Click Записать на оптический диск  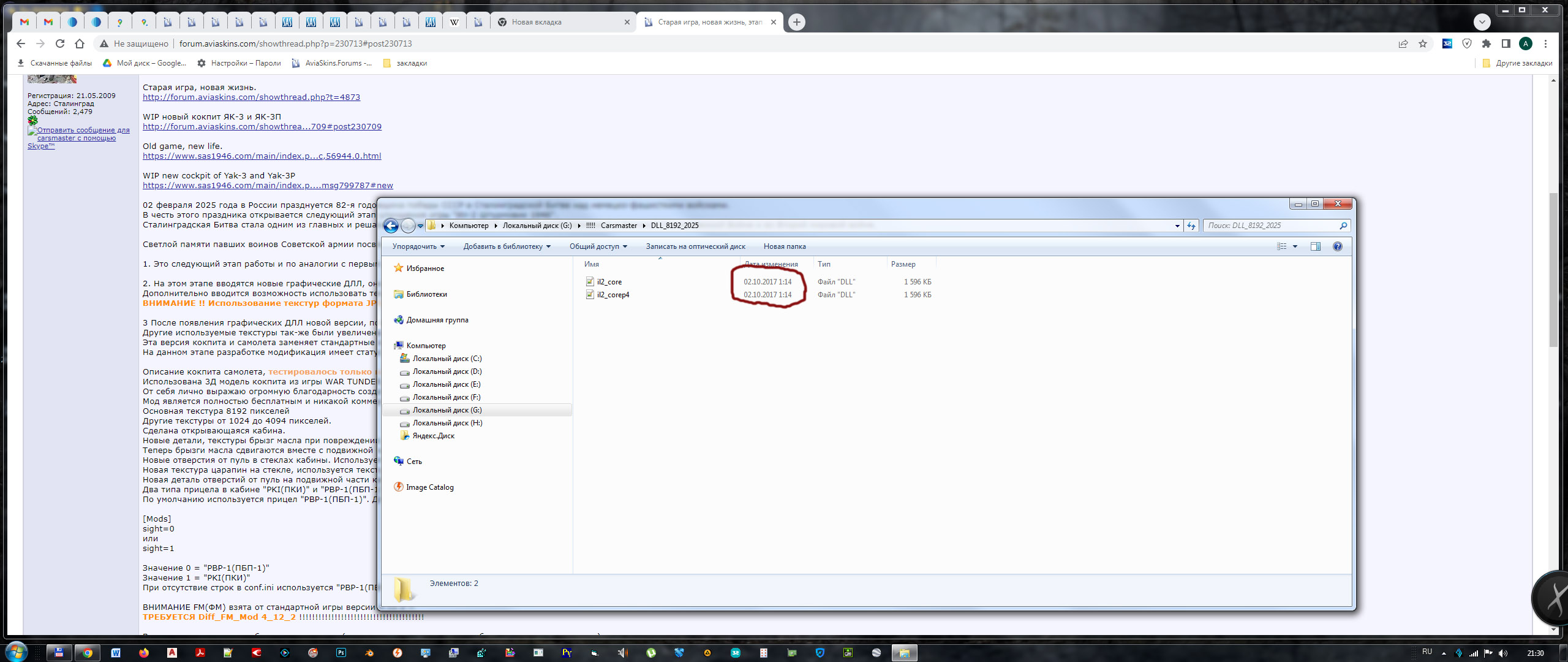click(x=695, y=246)
